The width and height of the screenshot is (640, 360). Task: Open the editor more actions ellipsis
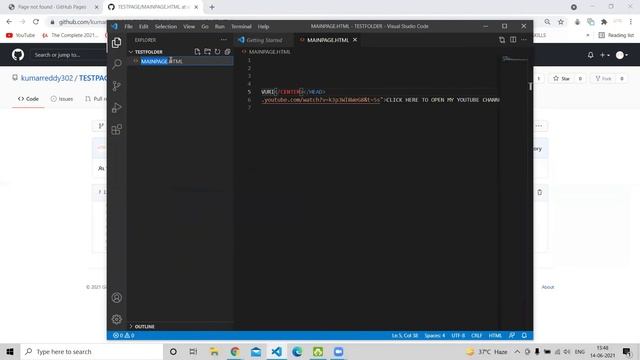[524, 40]
